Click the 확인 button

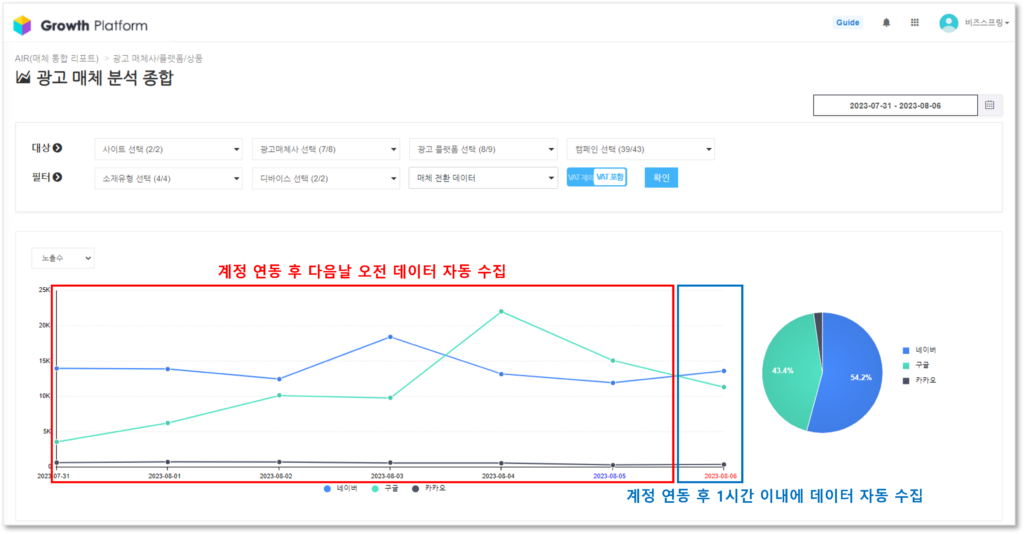[661, 178]
